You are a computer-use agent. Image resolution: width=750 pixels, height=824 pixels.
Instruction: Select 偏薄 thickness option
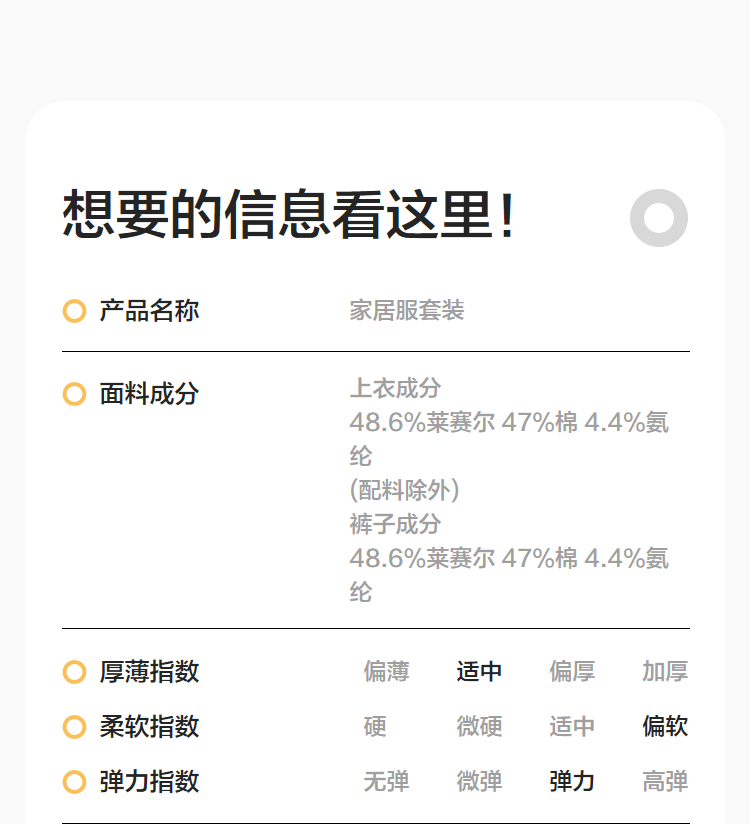(386, 672)
